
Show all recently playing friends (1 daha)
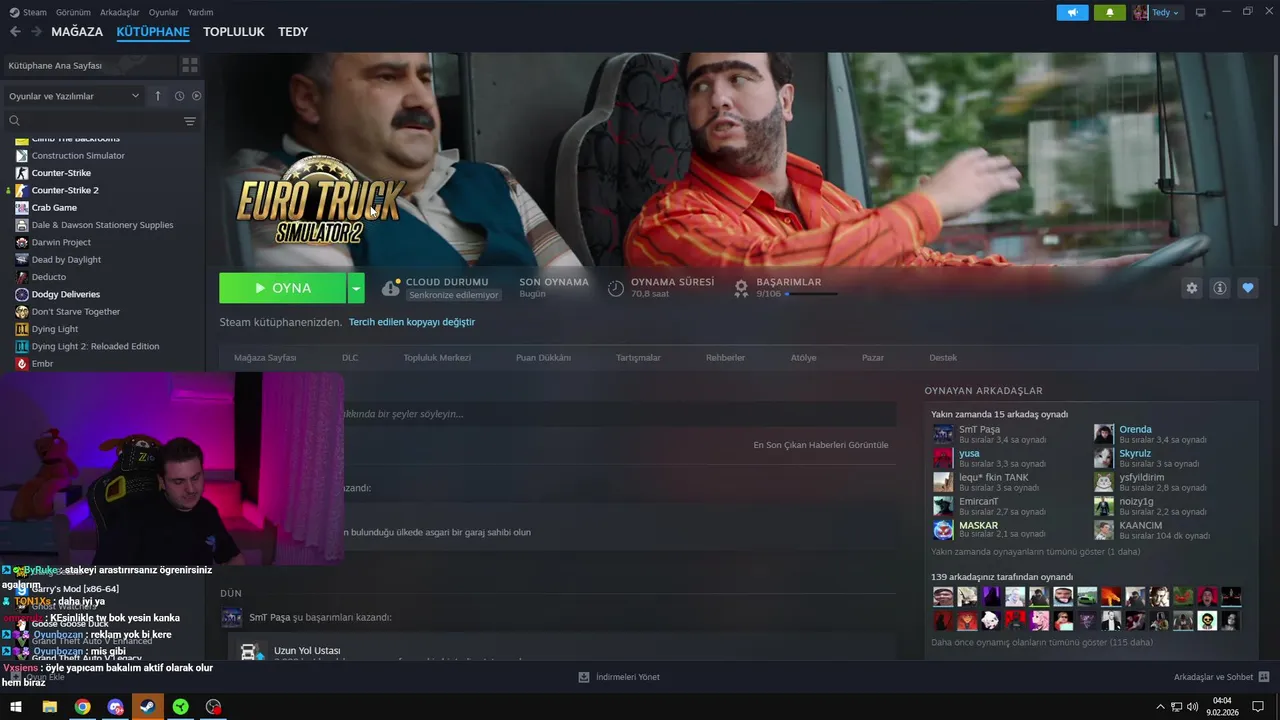click(1035, 552)
